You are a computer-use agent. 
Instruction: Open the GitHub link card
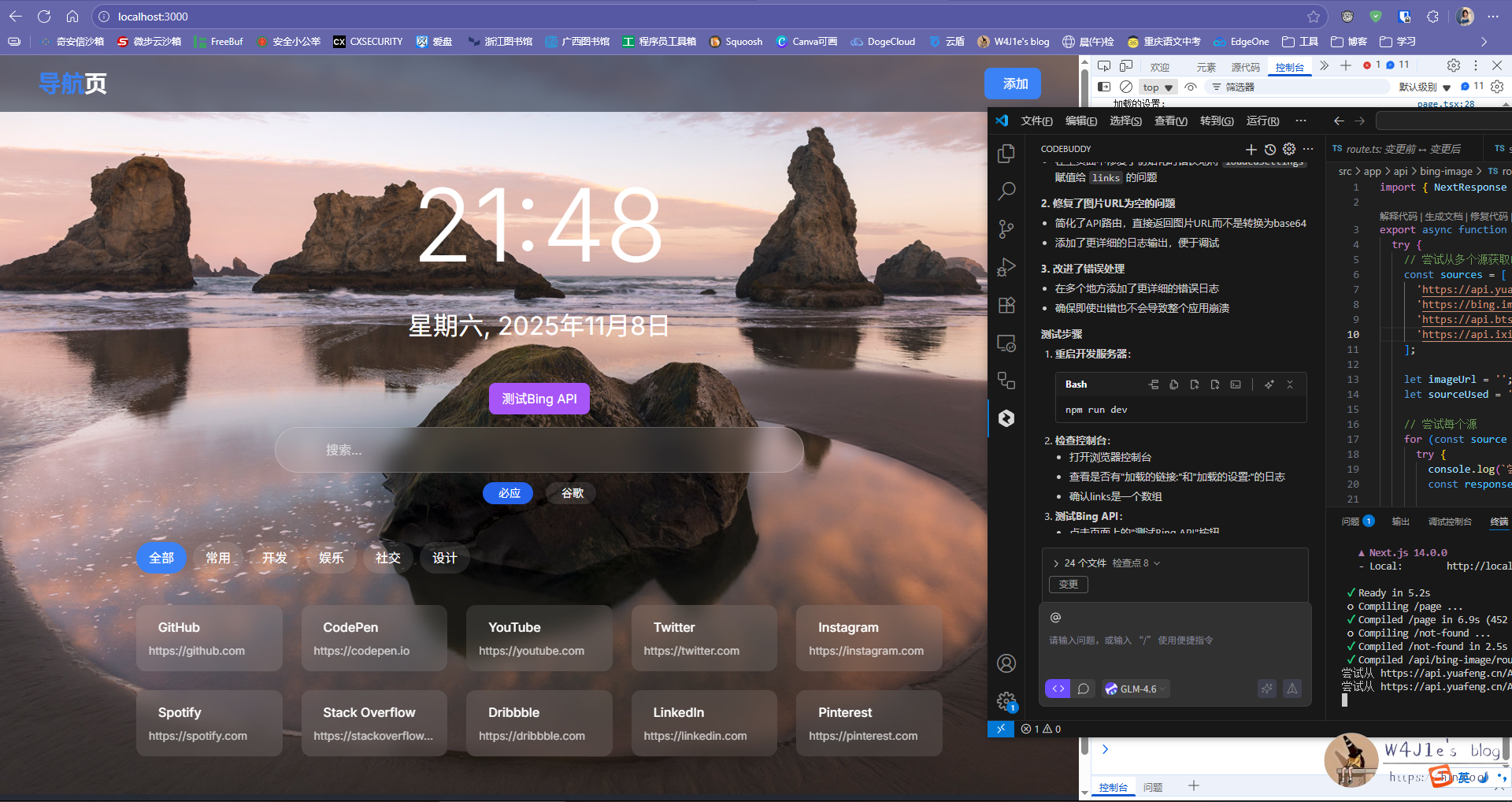(x=209, y=638)
